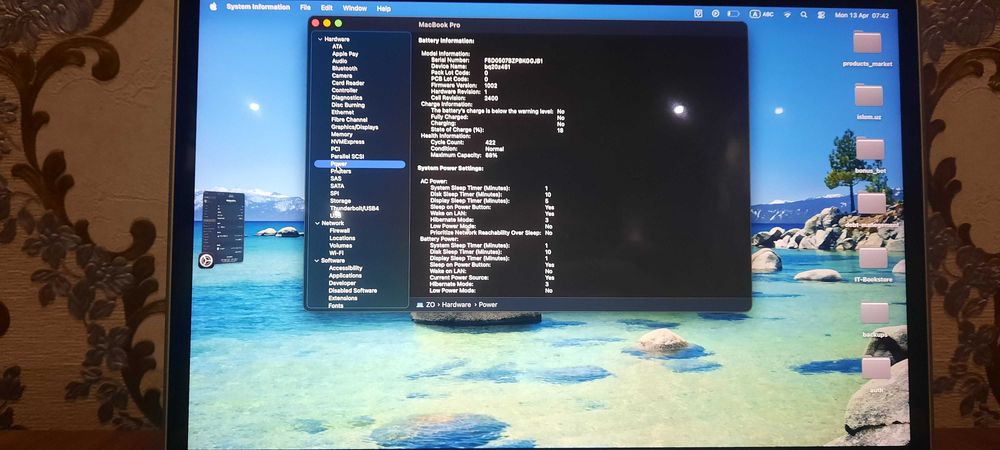Open the Edit menu

[327, 8]
